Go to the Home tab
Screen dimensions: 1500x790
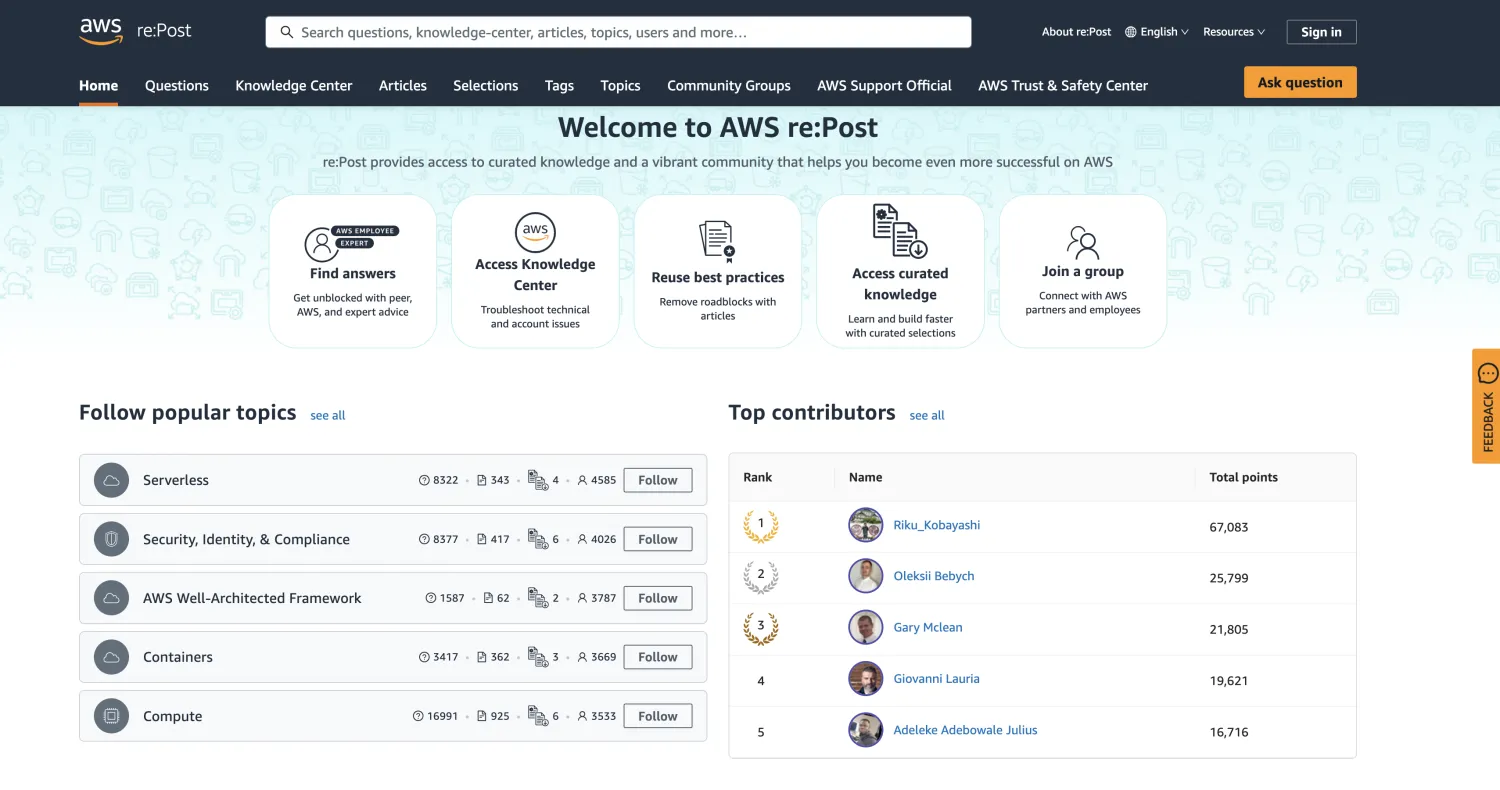(x=99, y=86)
